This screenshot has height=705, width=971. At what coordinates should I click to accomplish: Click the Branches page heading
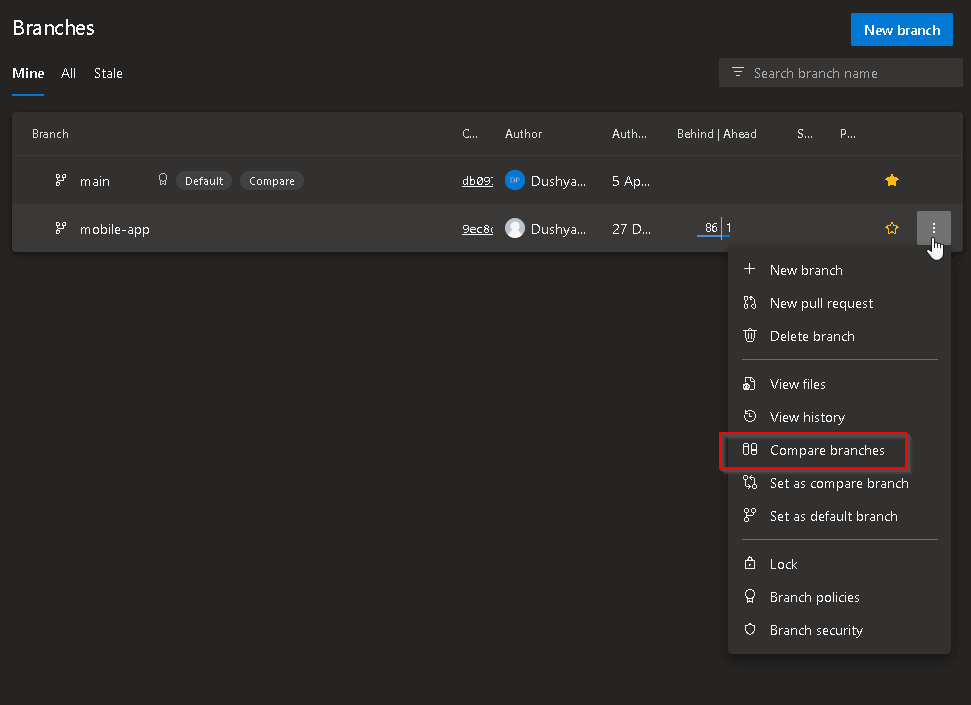click(x=53, y=28)
